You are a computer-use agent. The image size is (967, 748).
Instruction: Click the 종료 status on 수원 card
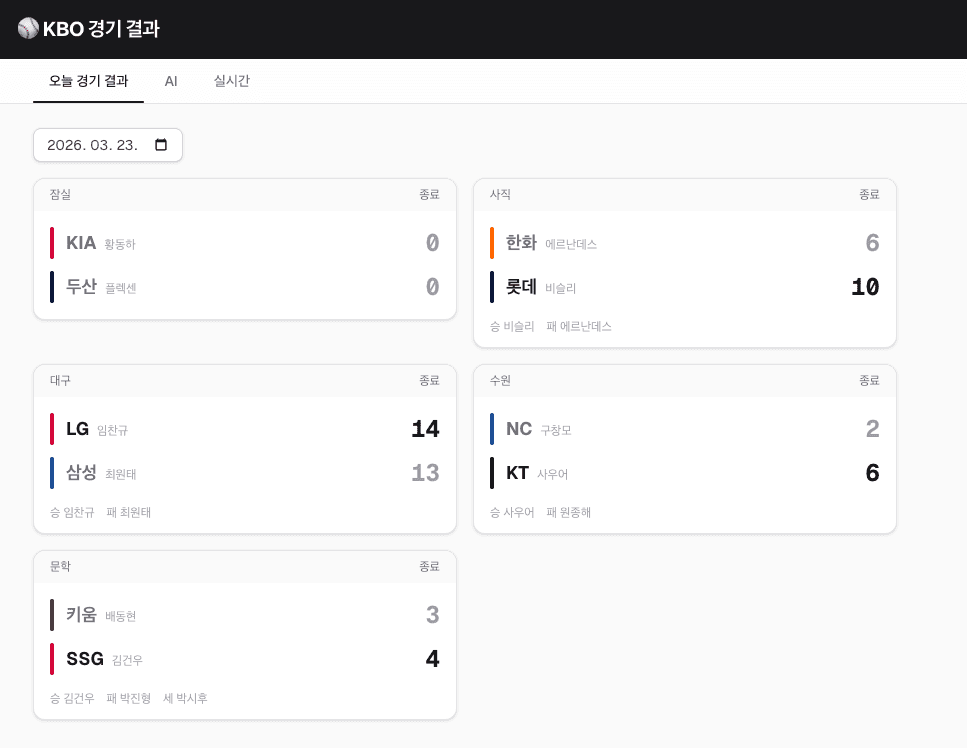click(x=869, y=381)
